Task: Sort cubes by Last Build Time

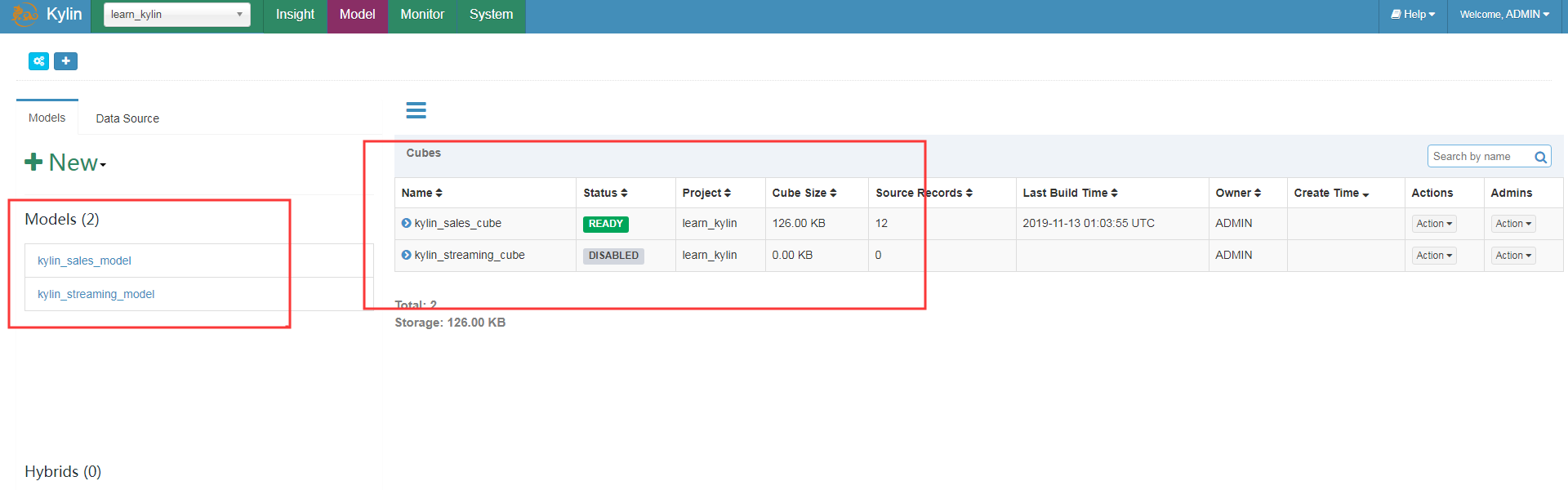Action: tap(1070, 193)
